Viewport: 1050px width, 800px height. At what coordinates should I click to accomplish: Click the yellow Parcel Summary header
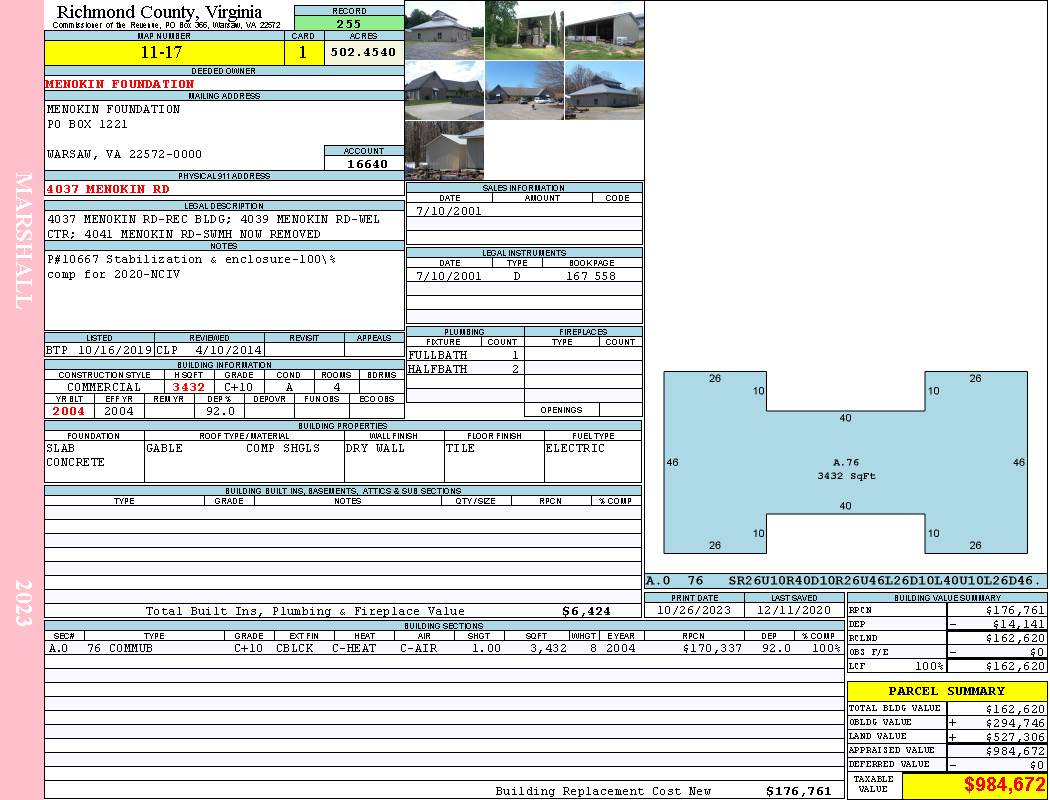pyautogui.click(x=946, y=691)
